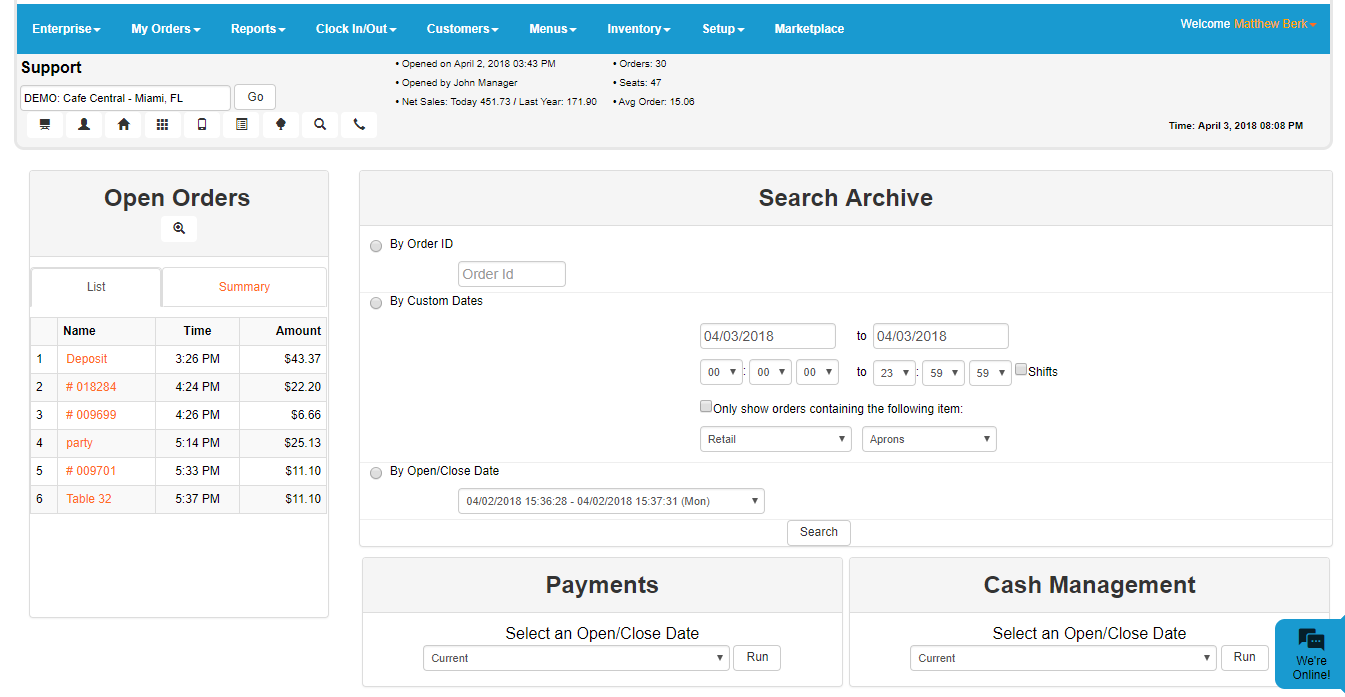This screenshot has width=1345, height=697.
Task: Run the Cash Management report
Action: click(x=1244, y=657)
